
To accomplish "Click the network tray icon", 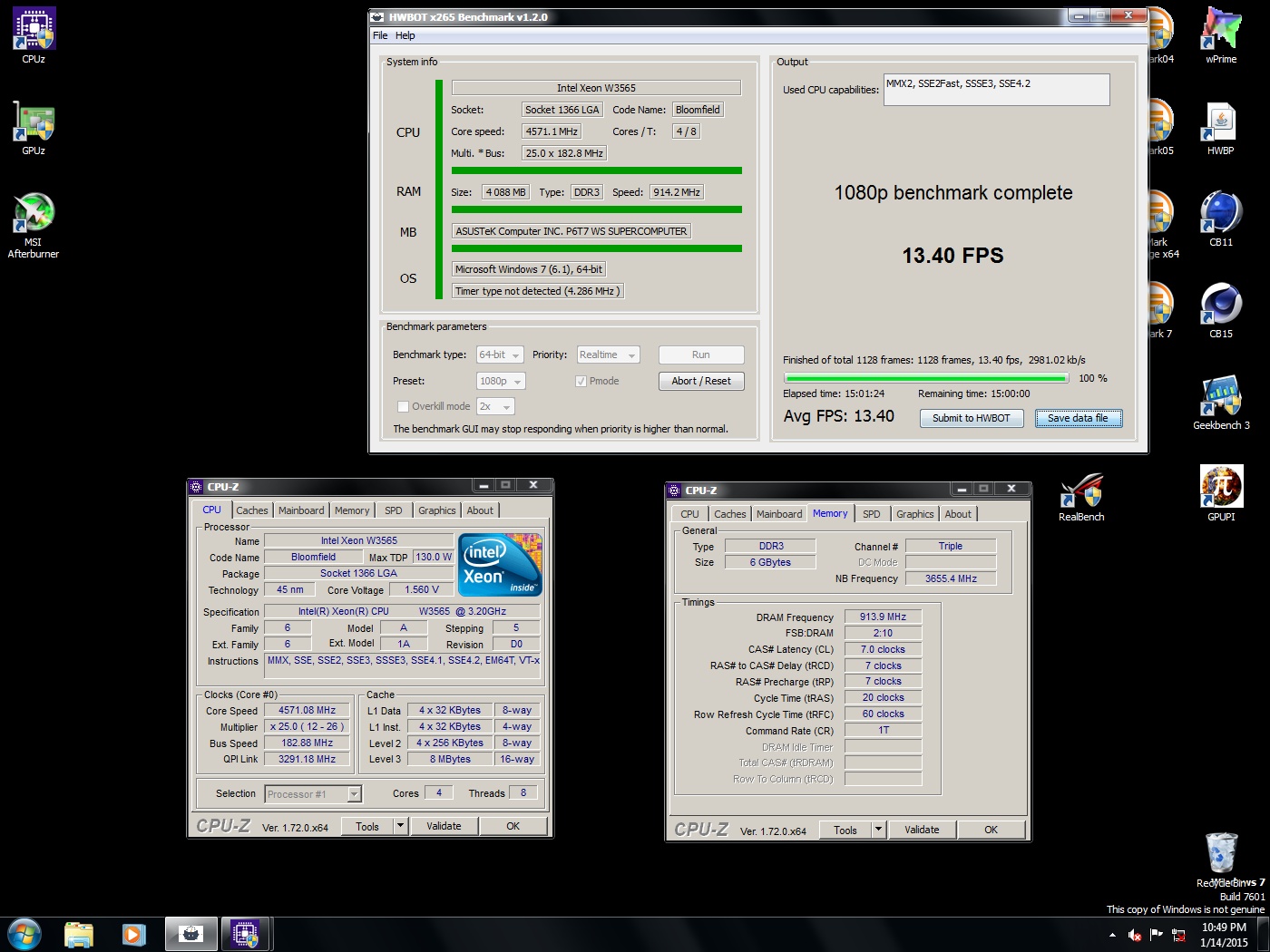I will click(1178, 935).
